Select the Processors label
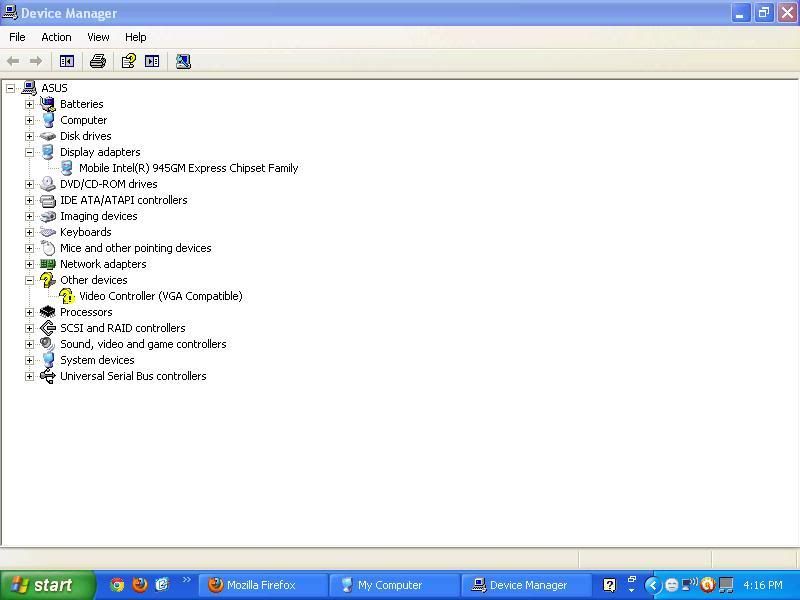Image resolution: width=800 pixels, height=600 pixels. (86, 312)
